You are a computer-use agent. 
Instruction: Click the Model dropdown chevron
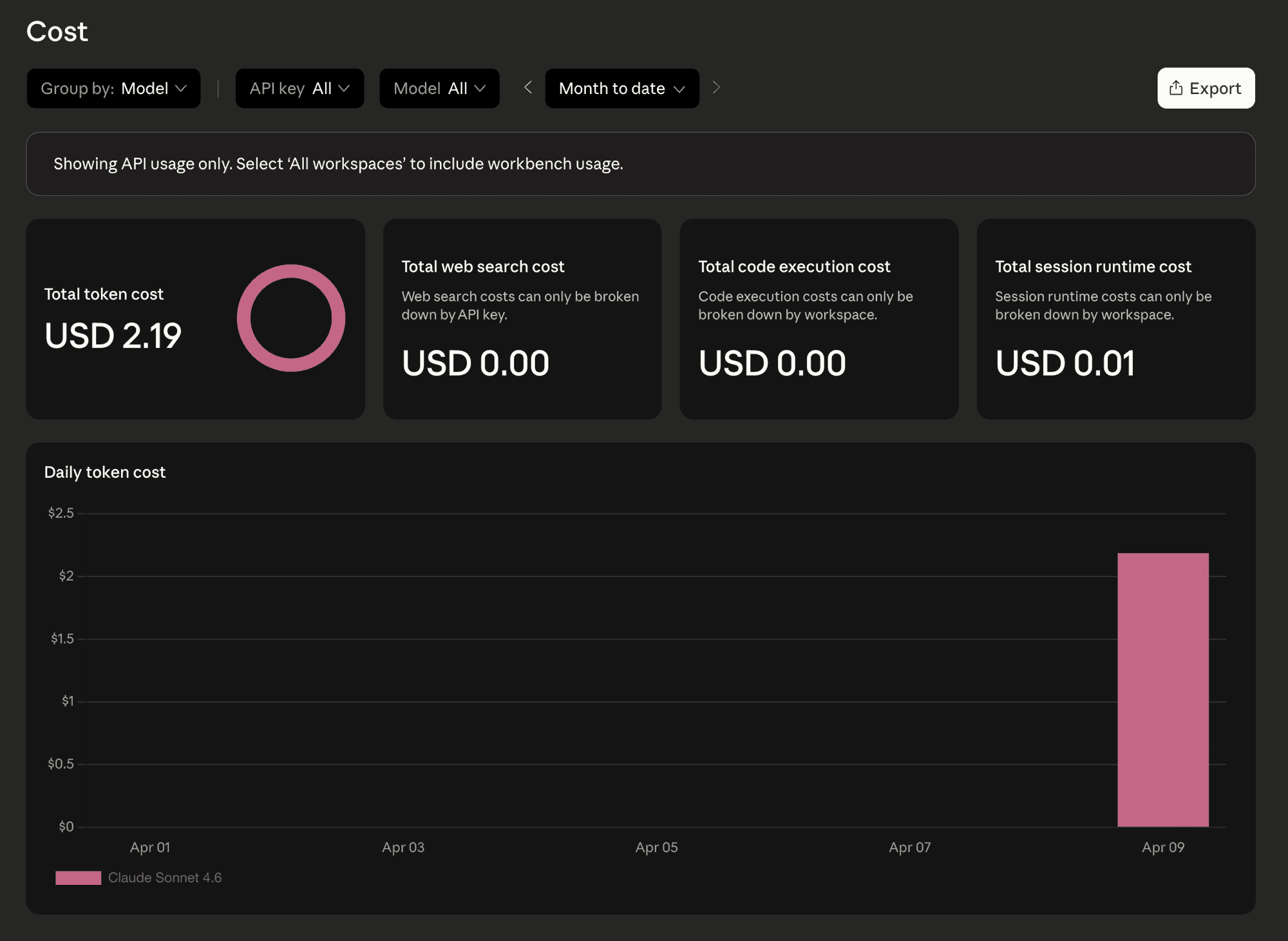tap(479, 88)
